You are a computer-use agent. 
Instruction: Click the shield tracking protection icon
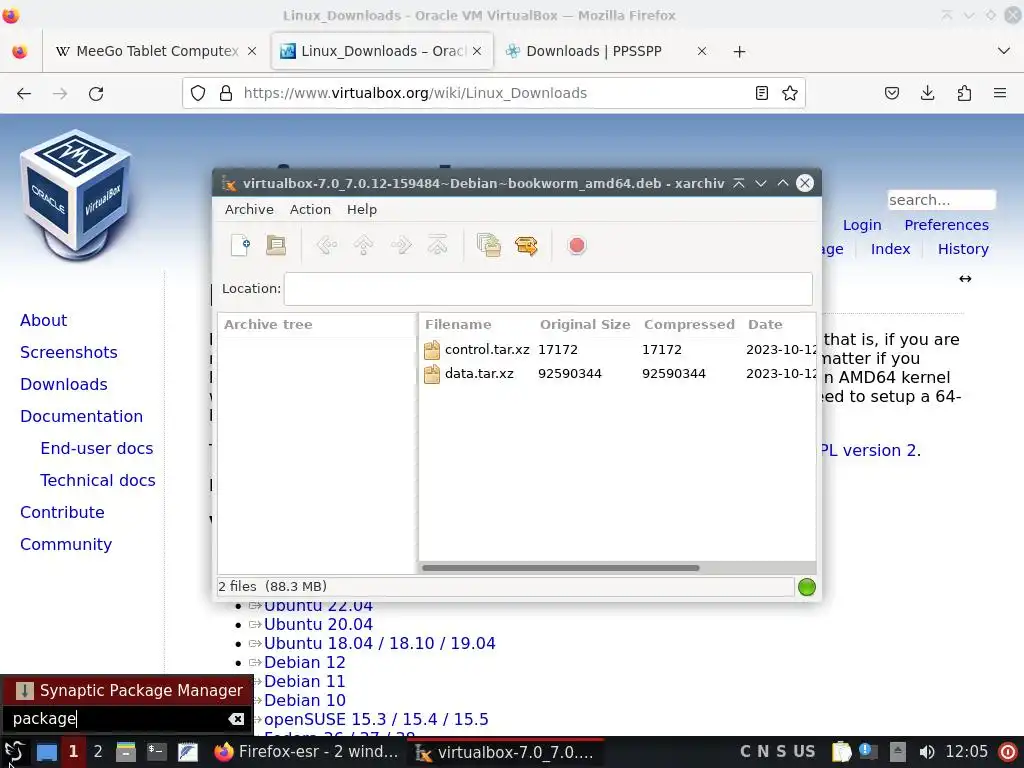[198, 93]
